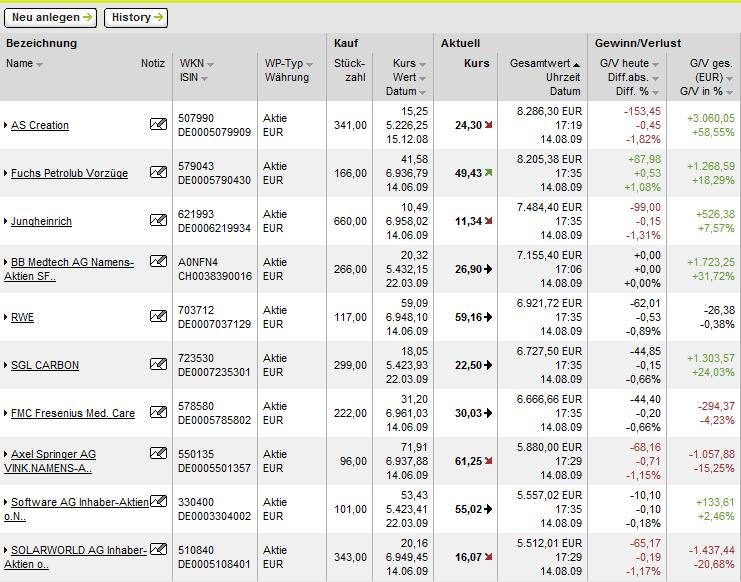Click the red down arrow next to 16,07

tap(489, 557)
